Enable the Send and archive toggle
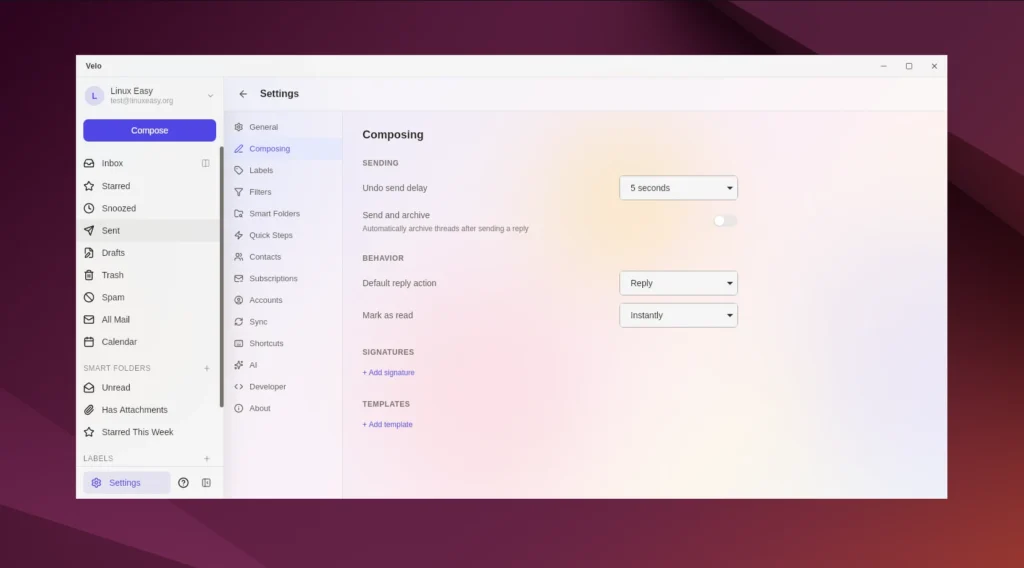The width and height of the screenshot is (1024, 568). (x=725, y=221)
